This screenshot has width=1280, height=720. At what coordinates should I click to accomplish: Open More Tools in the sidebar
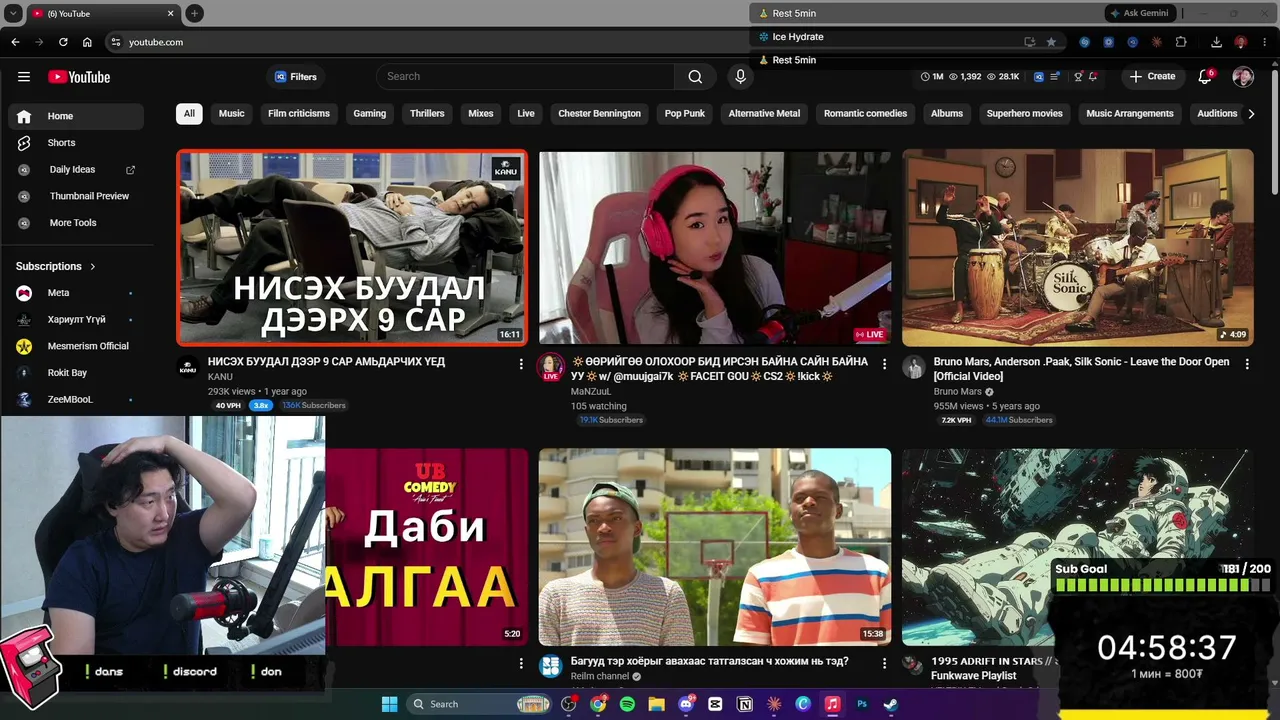pyautogui.click(x=76, y=223)
